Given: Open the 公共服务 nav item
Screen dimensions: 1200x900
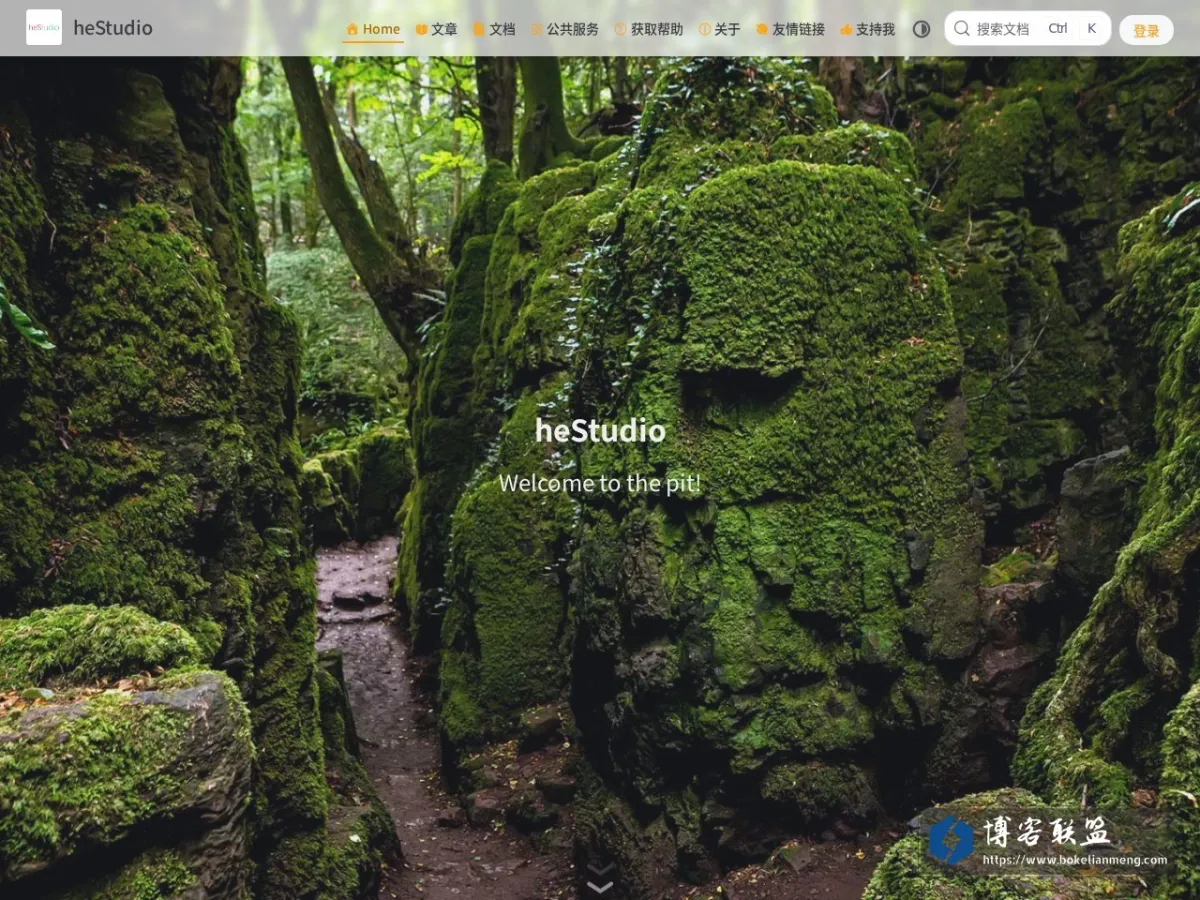Looking at the screenshot, I should pos(564,29).
